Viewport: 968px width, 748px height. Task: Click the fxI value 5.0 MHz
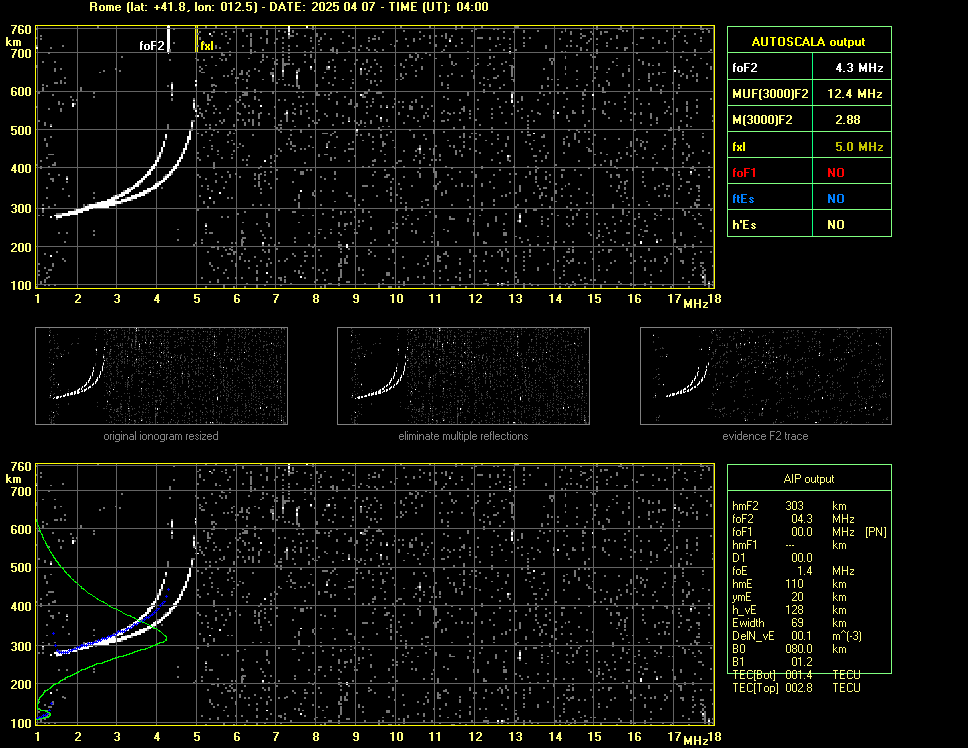[x=859, y=147]
